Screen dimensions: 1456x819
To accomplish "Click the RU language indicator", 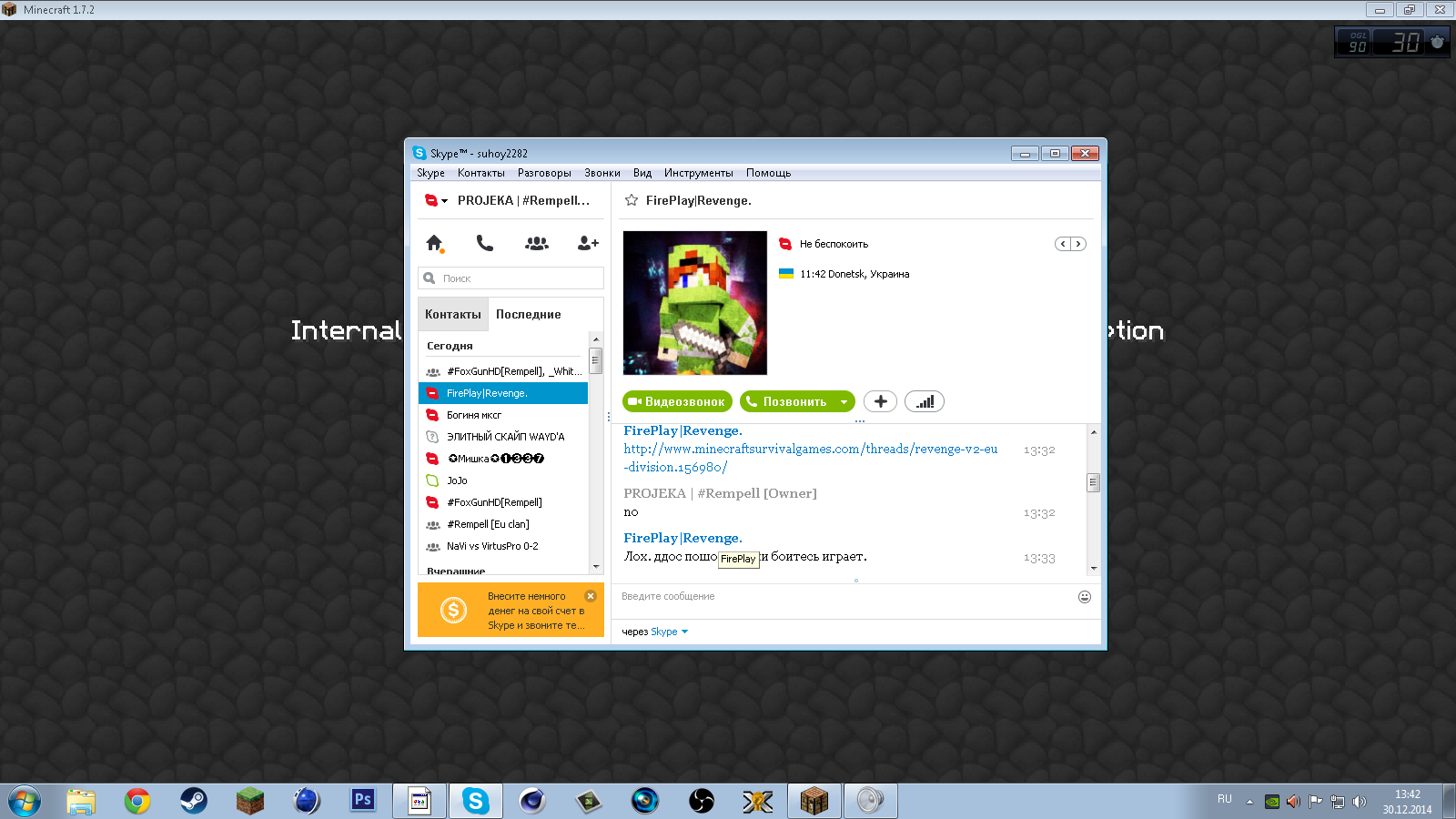I will click(x=1225, y=800).
